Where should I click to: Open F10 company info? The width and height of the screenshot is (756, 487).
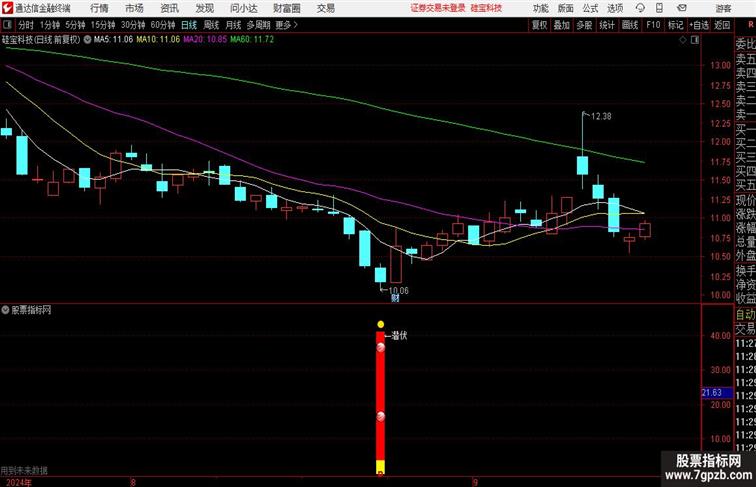point(653,25)
